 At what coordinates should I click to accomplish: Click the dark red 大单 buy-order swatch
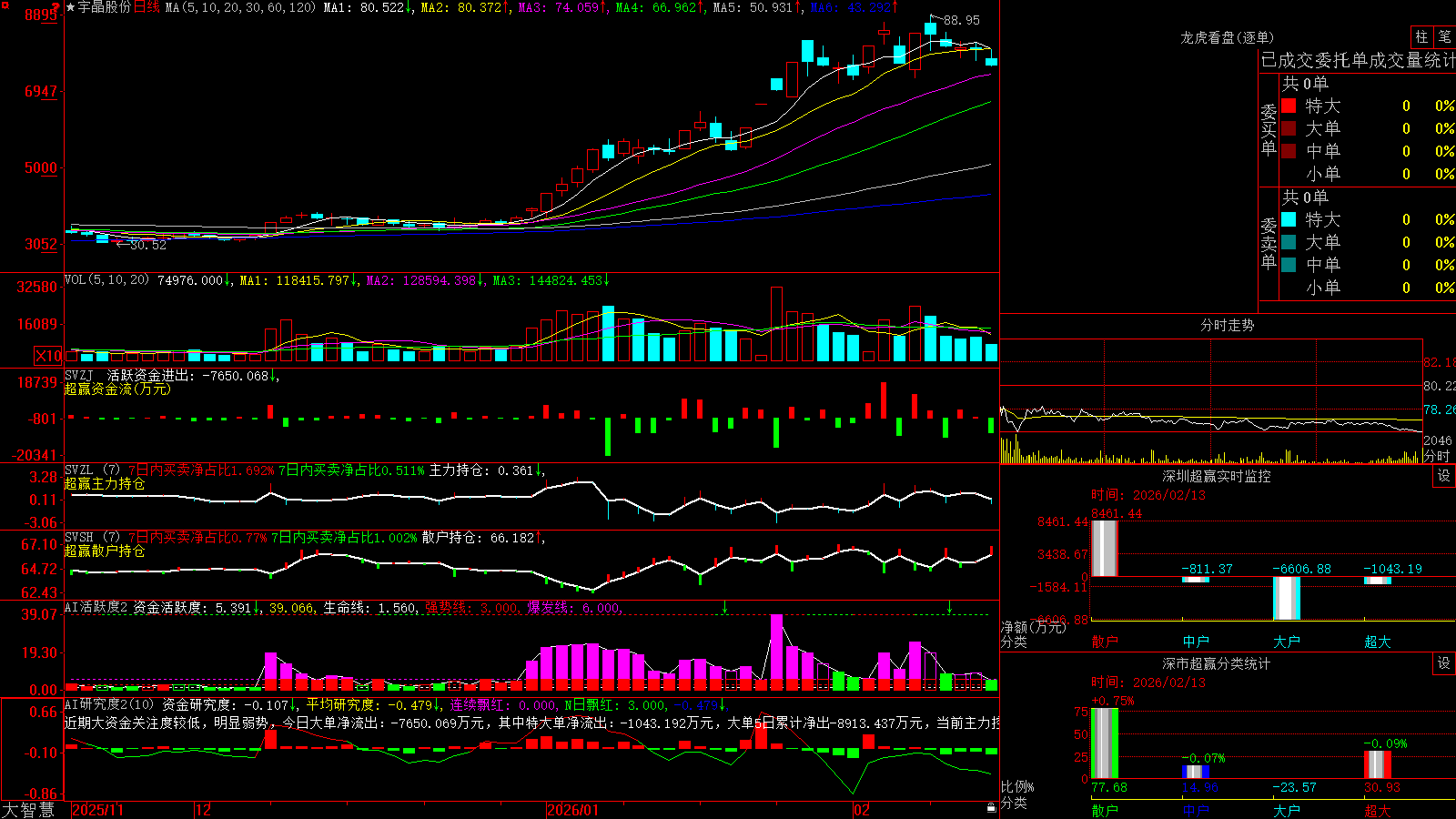click(1289, 128)
